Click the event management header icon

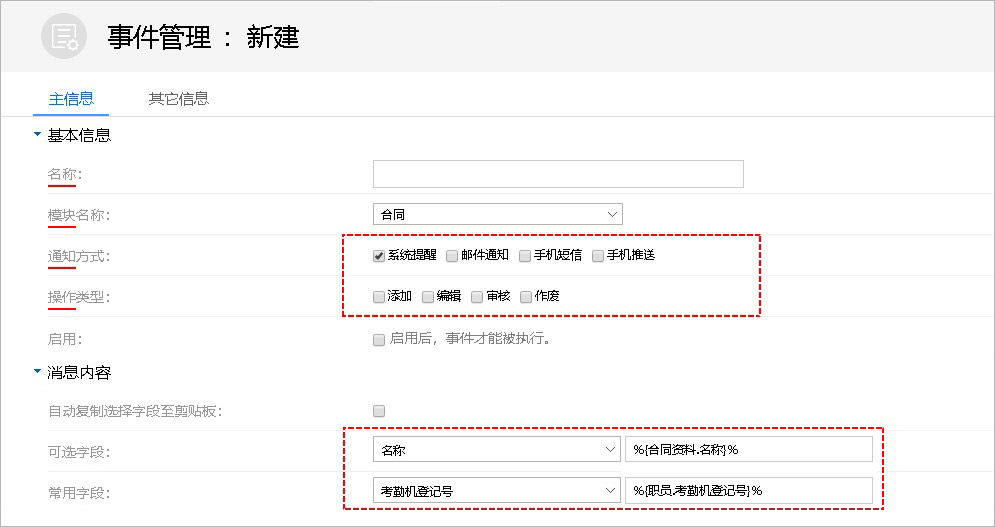point(65,37)
